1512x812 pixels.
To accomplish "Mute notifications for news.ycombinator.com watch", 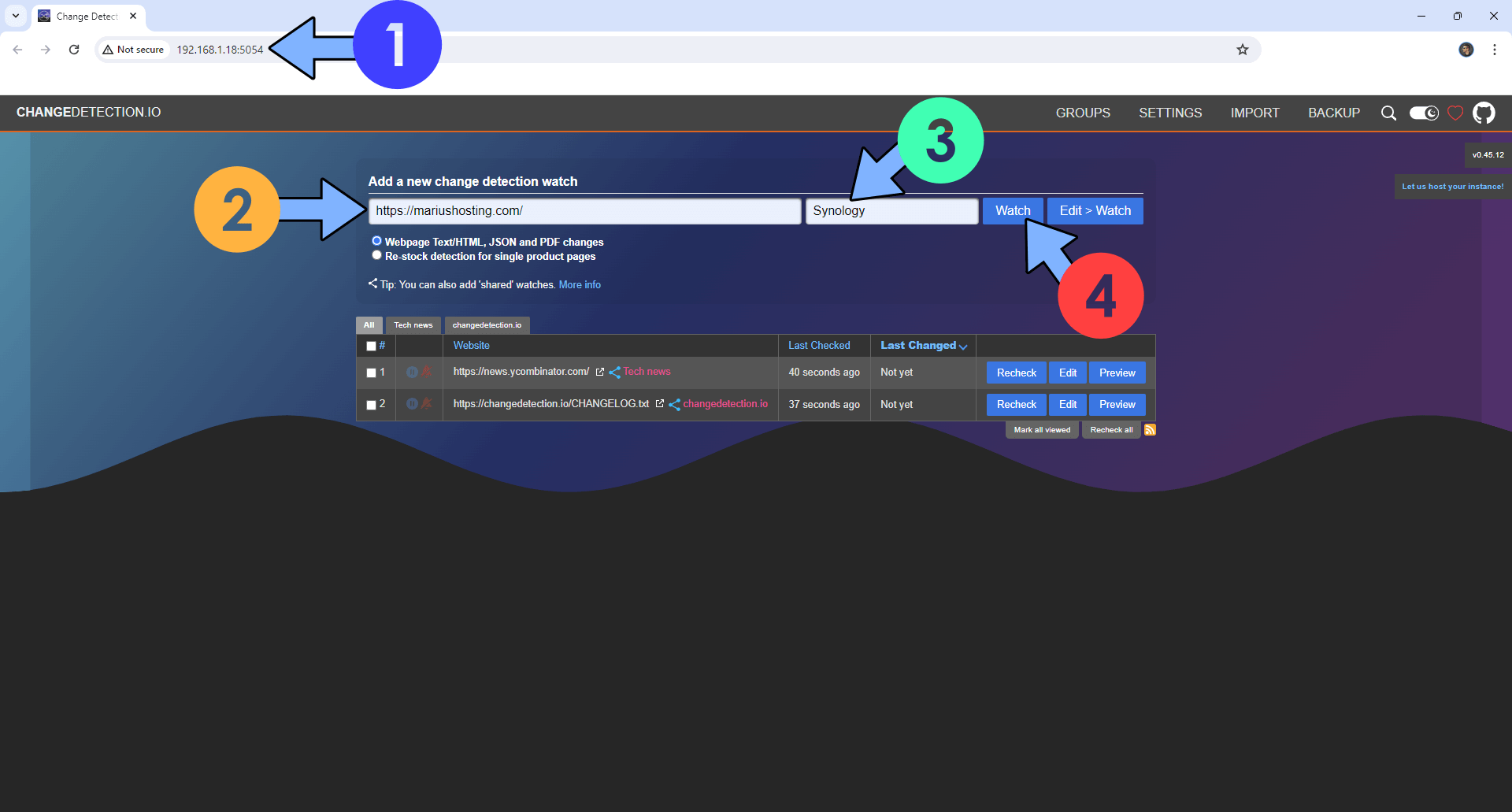I will tap(426, 372).
